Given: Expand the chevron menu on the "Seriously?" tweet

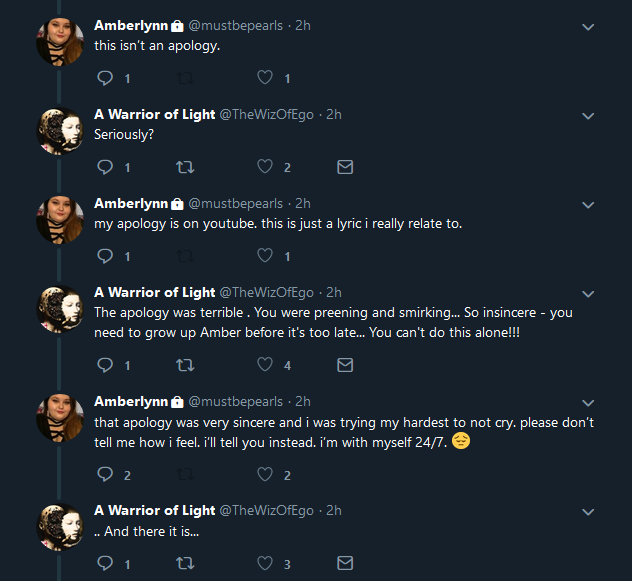Looking at the screenshot, I should (588, 116).
